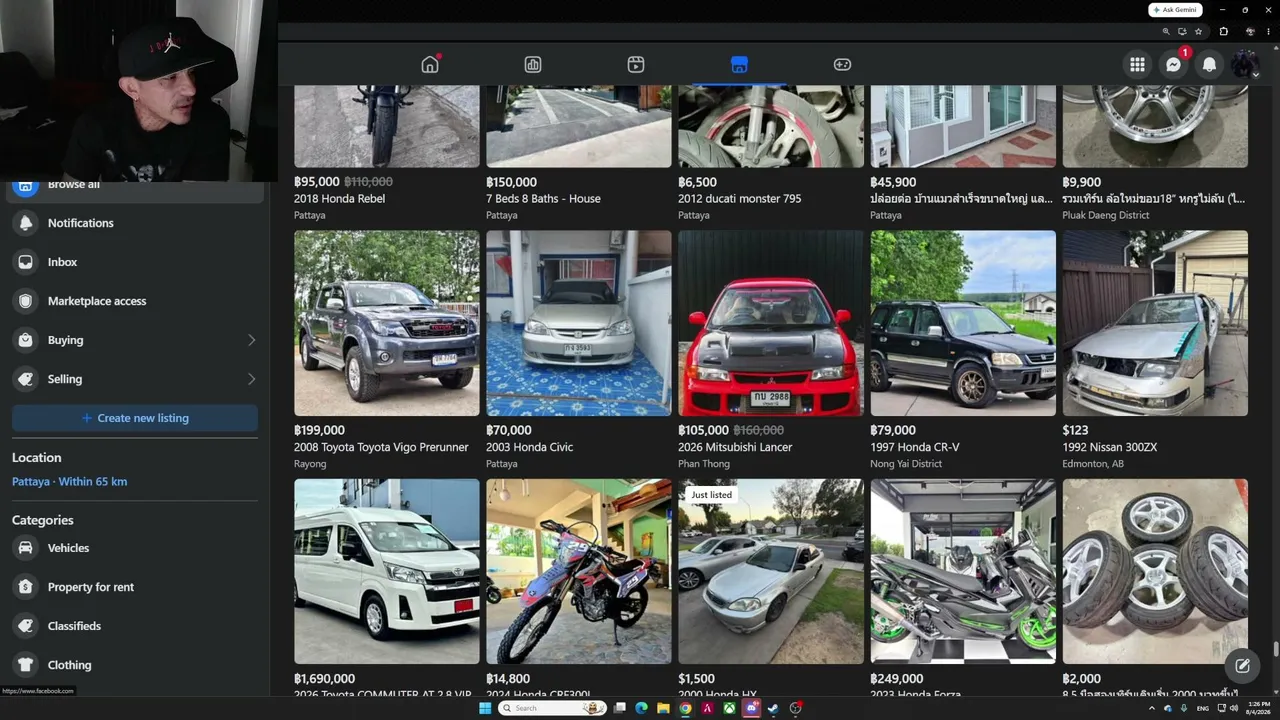Open the account profile menu
The height and width of the screenshot is (720, 1280).
tap(1245, 65)
